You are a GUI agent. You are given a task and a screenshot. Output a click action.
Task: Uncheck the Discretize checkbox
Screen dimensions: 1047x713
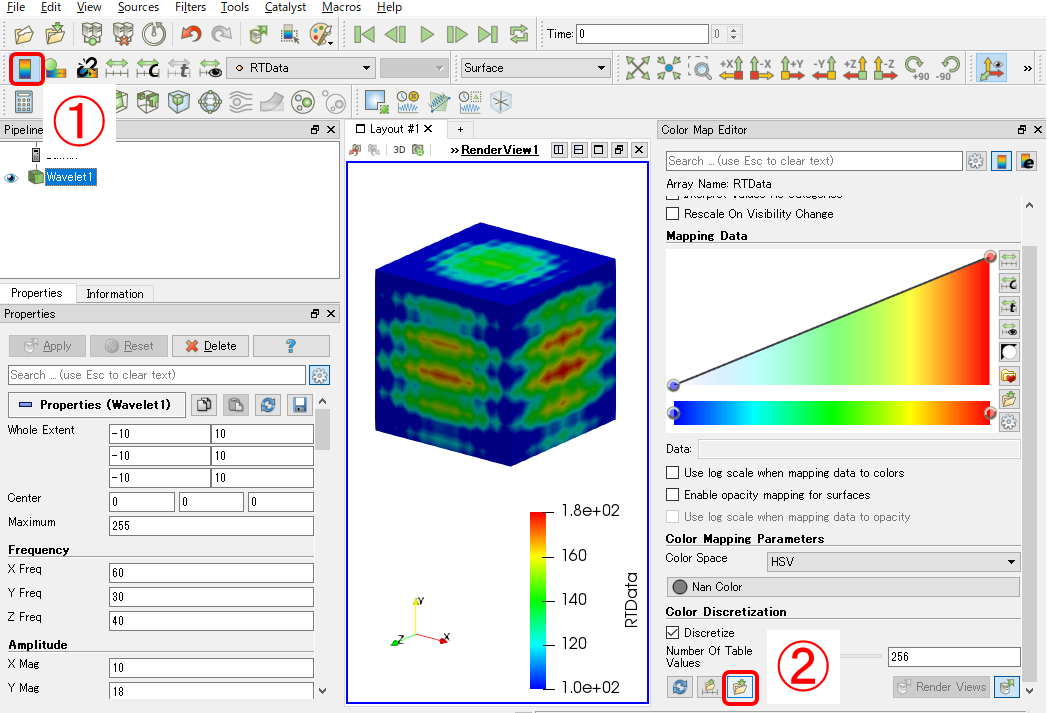tap(673, 632)
